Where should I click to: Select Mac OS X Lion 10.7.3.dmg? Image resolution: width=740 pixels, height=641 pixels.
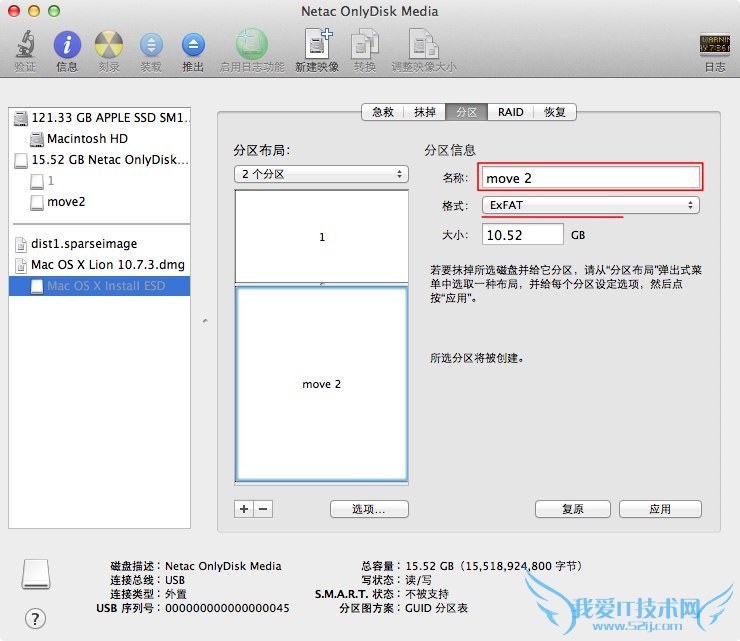(x=100, y=264)
